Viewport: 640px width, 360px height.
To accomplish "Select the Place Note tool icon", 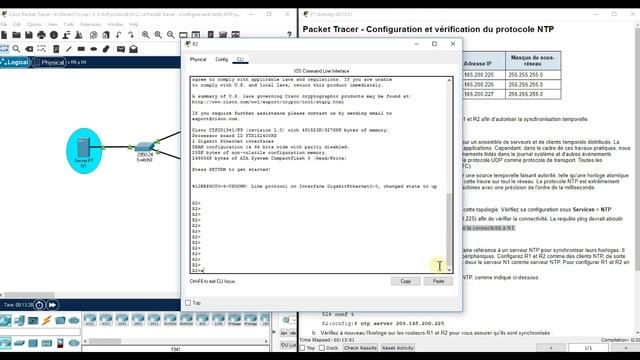I will 56,49.
